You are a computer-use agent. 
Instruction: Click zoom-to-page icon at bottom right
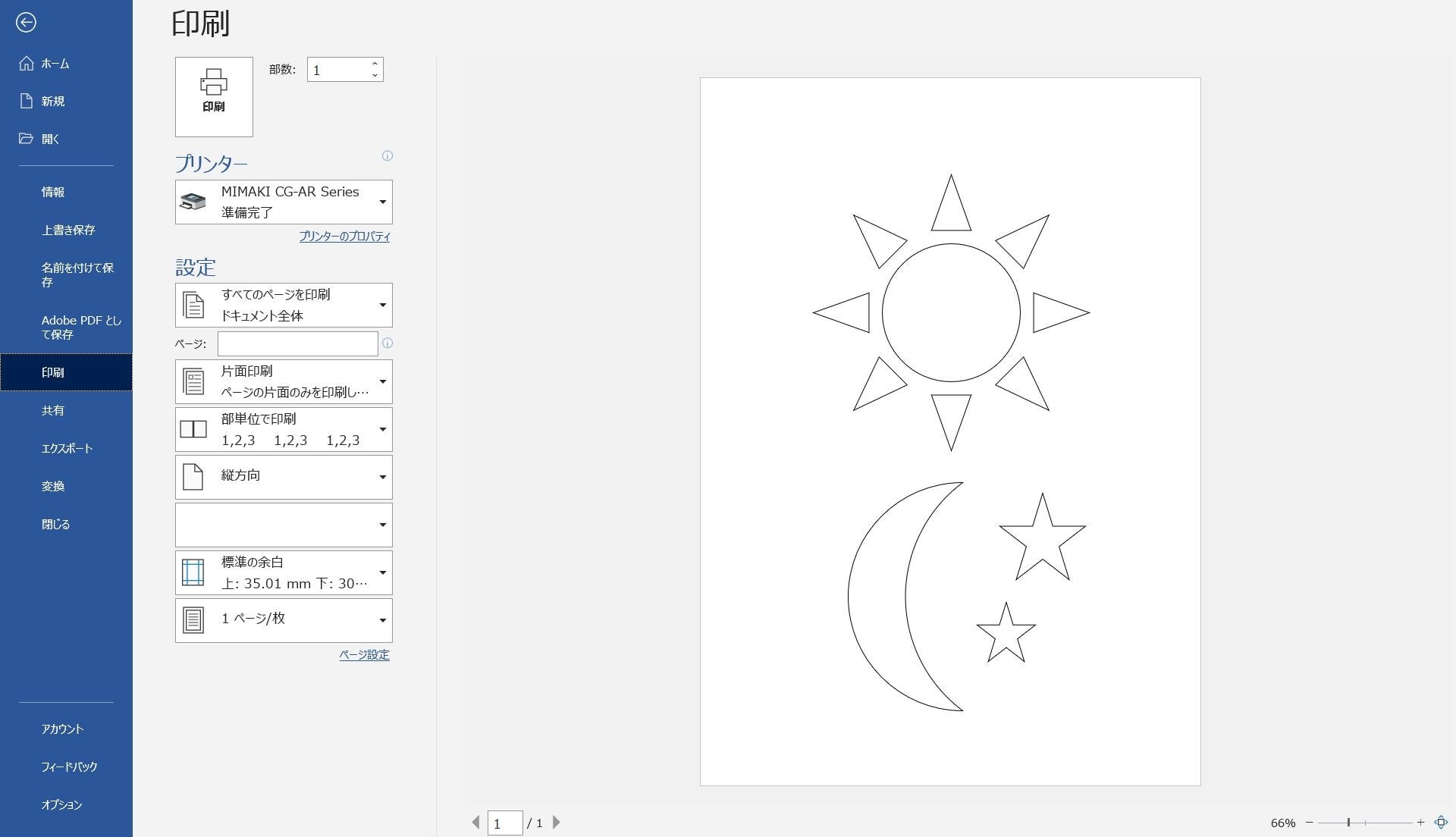(x=1441, y=823)
